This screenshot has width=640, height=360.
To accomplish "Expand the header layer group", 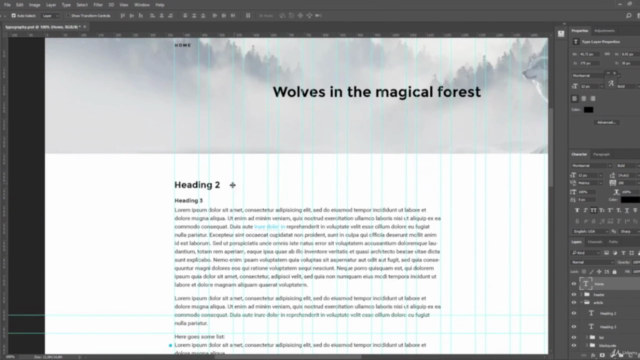I will 581,294.
